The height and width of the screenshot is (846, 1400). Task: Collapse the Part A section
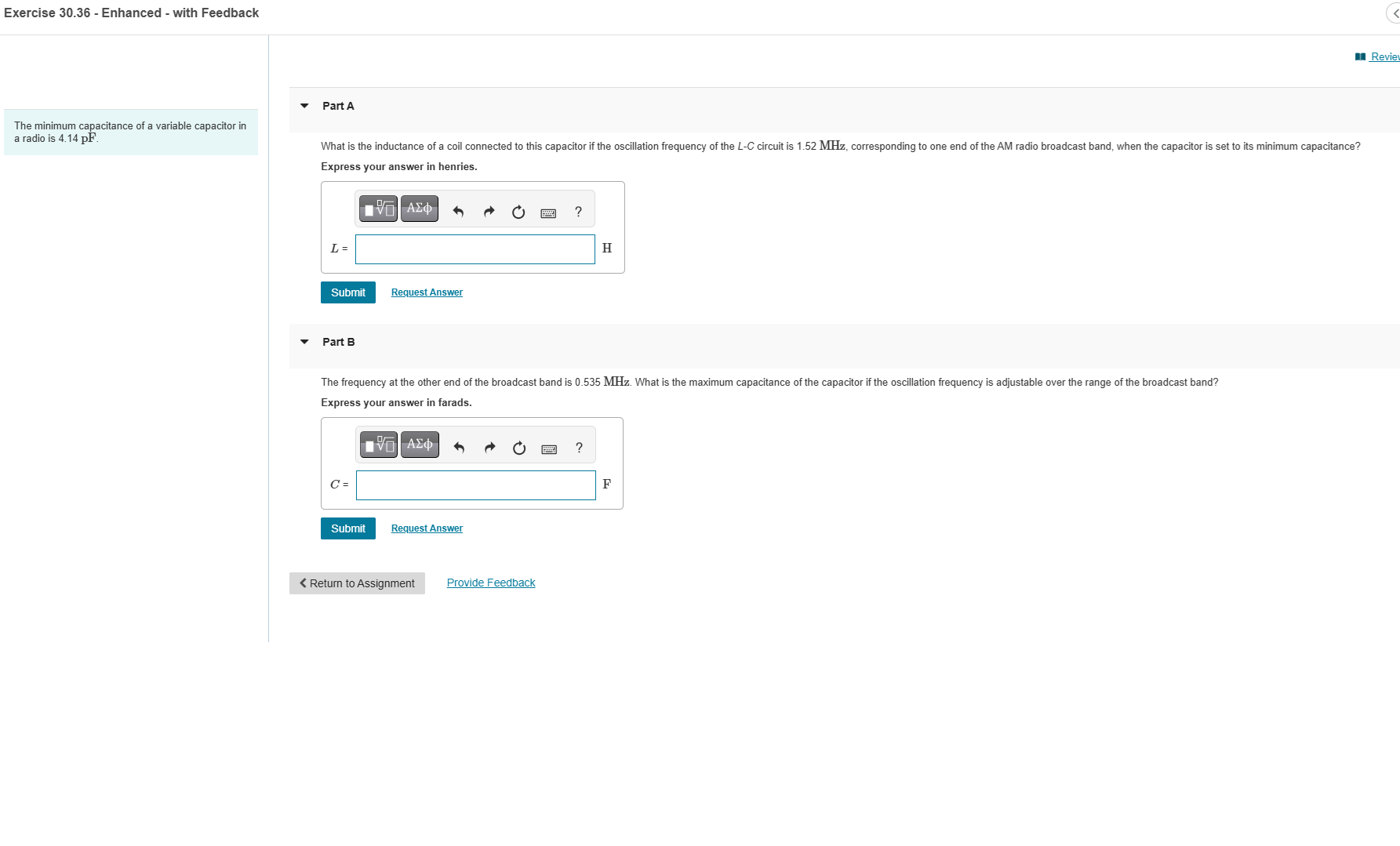[304, 106]
